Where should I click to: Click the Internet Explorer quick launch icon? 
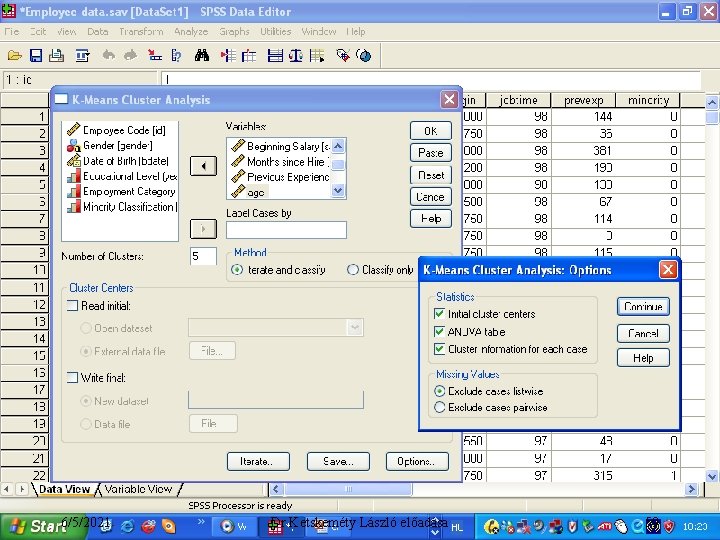127,526
